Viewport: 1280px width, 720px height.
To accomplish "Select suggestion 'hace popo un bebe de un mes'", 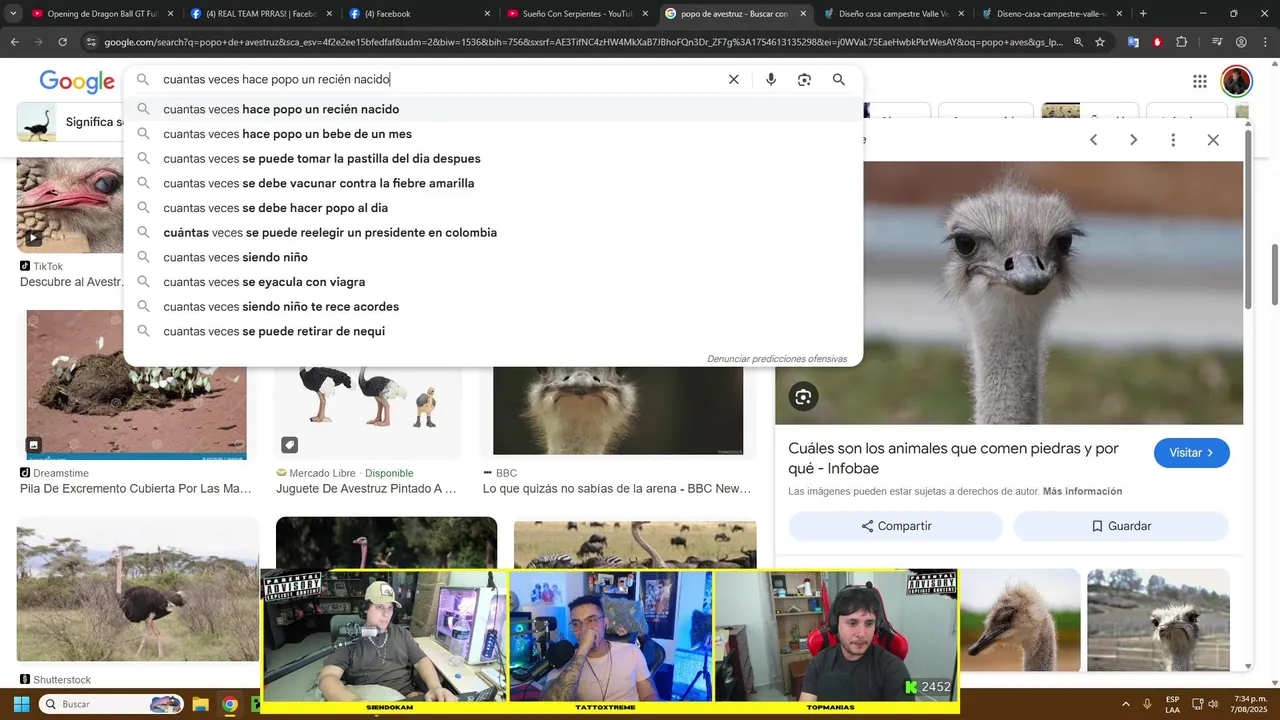I will point(493,134).
